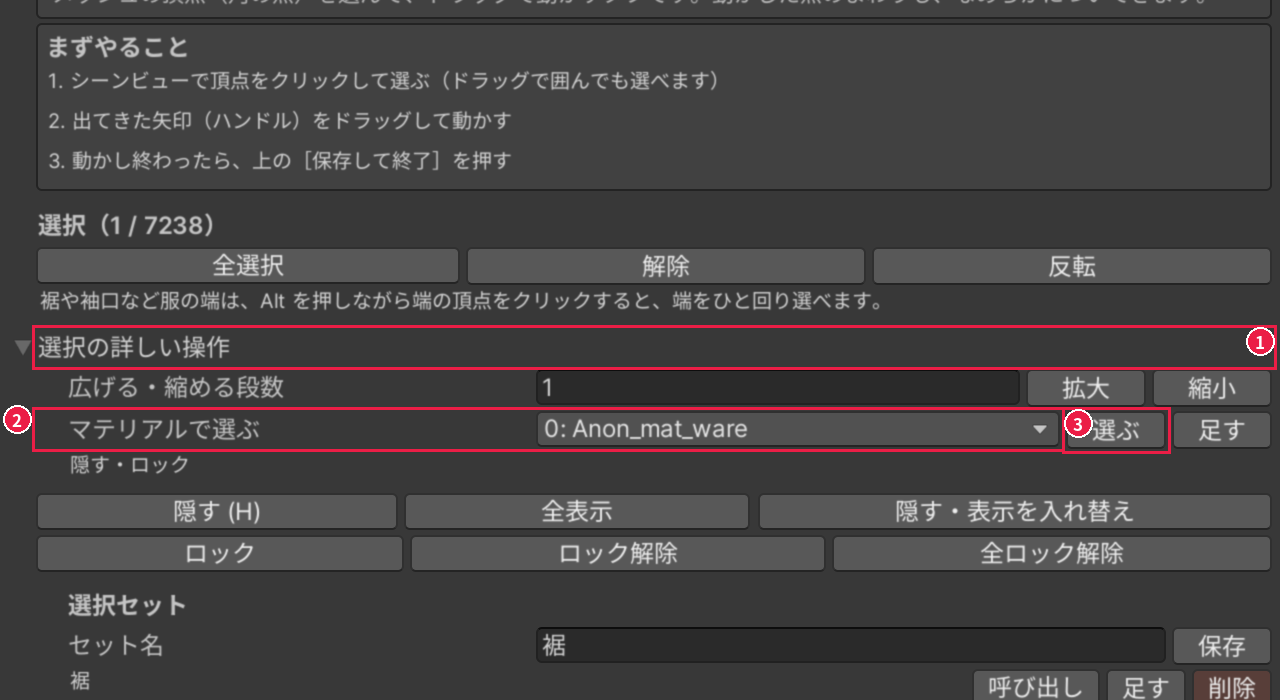Click the 隠す (H) button

217,511
